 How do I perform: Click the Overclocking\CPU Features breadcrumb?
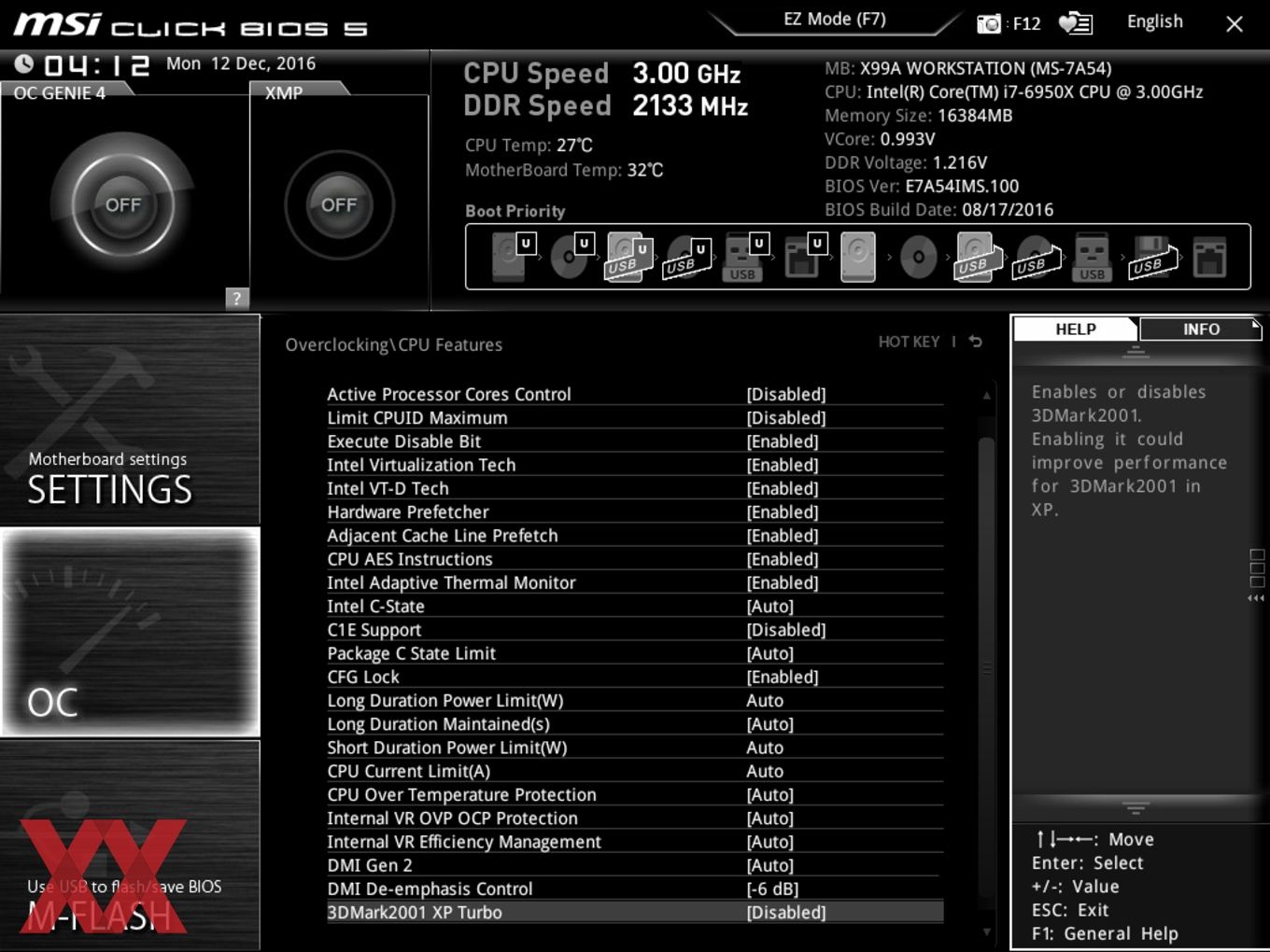(x=393, y=344)
